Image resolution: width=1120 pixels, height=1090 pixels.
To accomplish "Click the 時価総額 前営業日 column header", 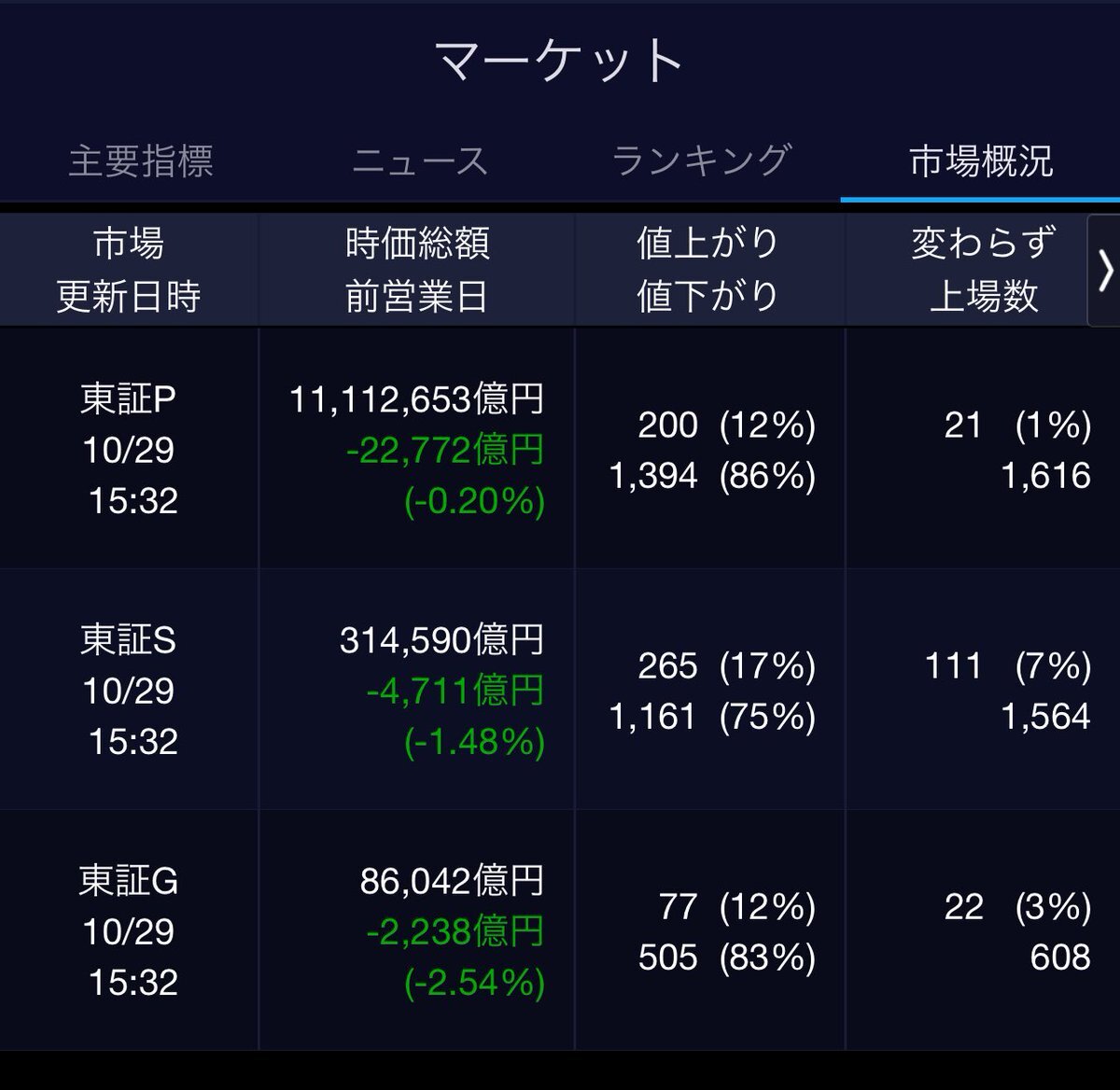I will [416, 271].
